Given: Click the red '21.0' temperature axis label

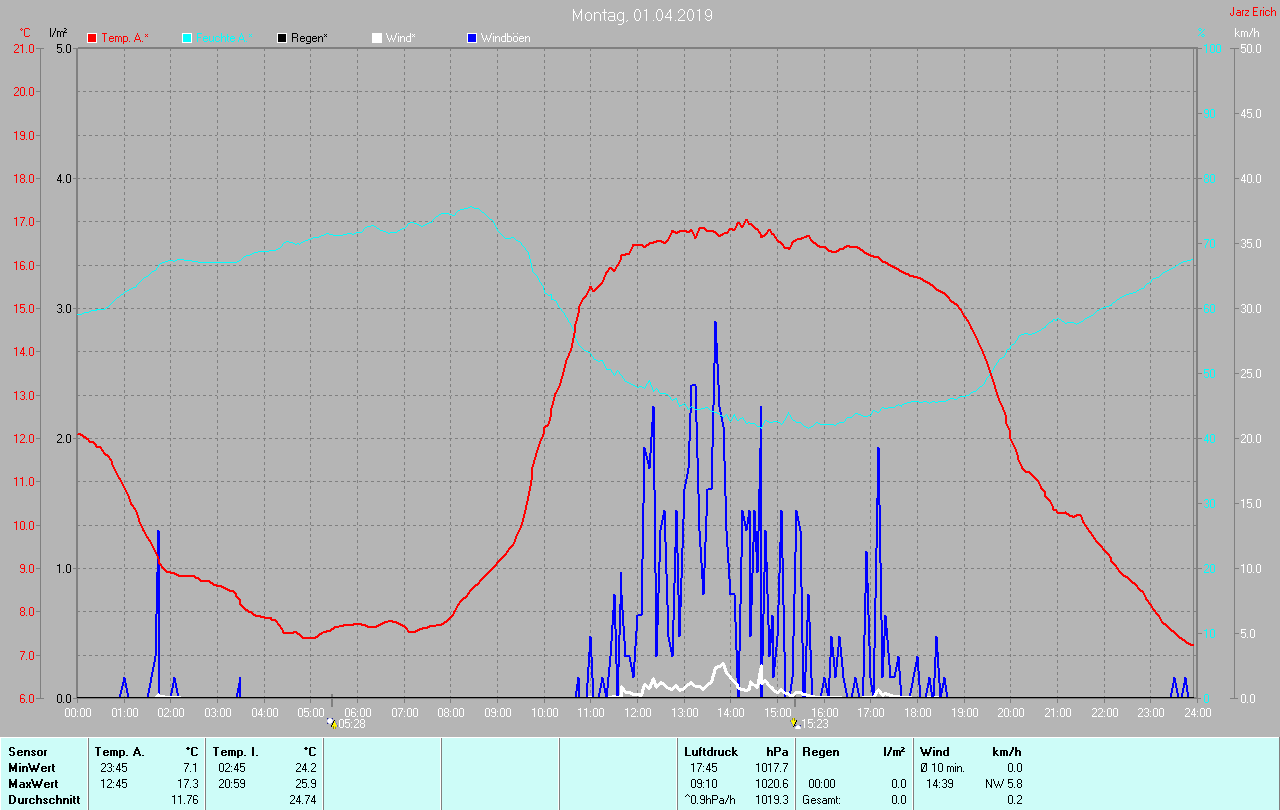Looking at the screenshot, I should 22,48.
